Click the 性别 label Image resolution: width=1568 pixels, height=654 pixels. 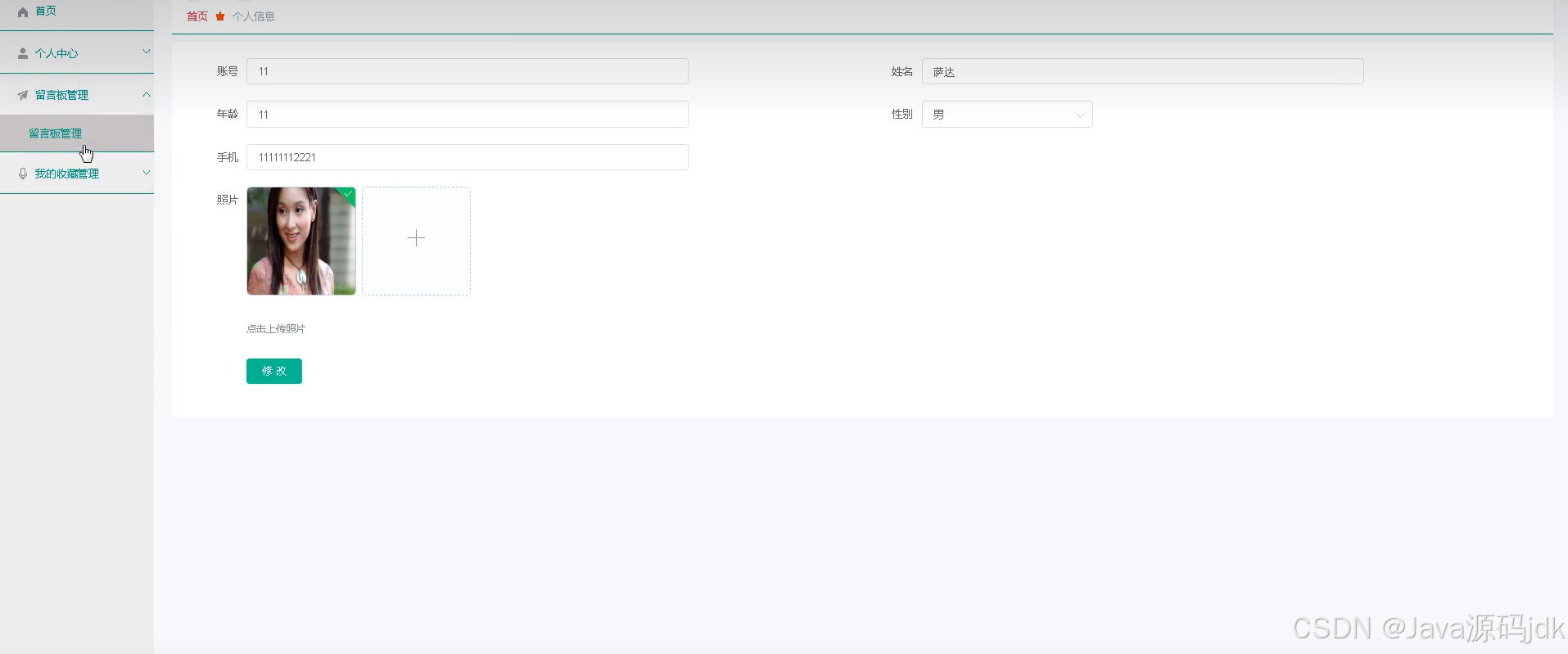902,115
